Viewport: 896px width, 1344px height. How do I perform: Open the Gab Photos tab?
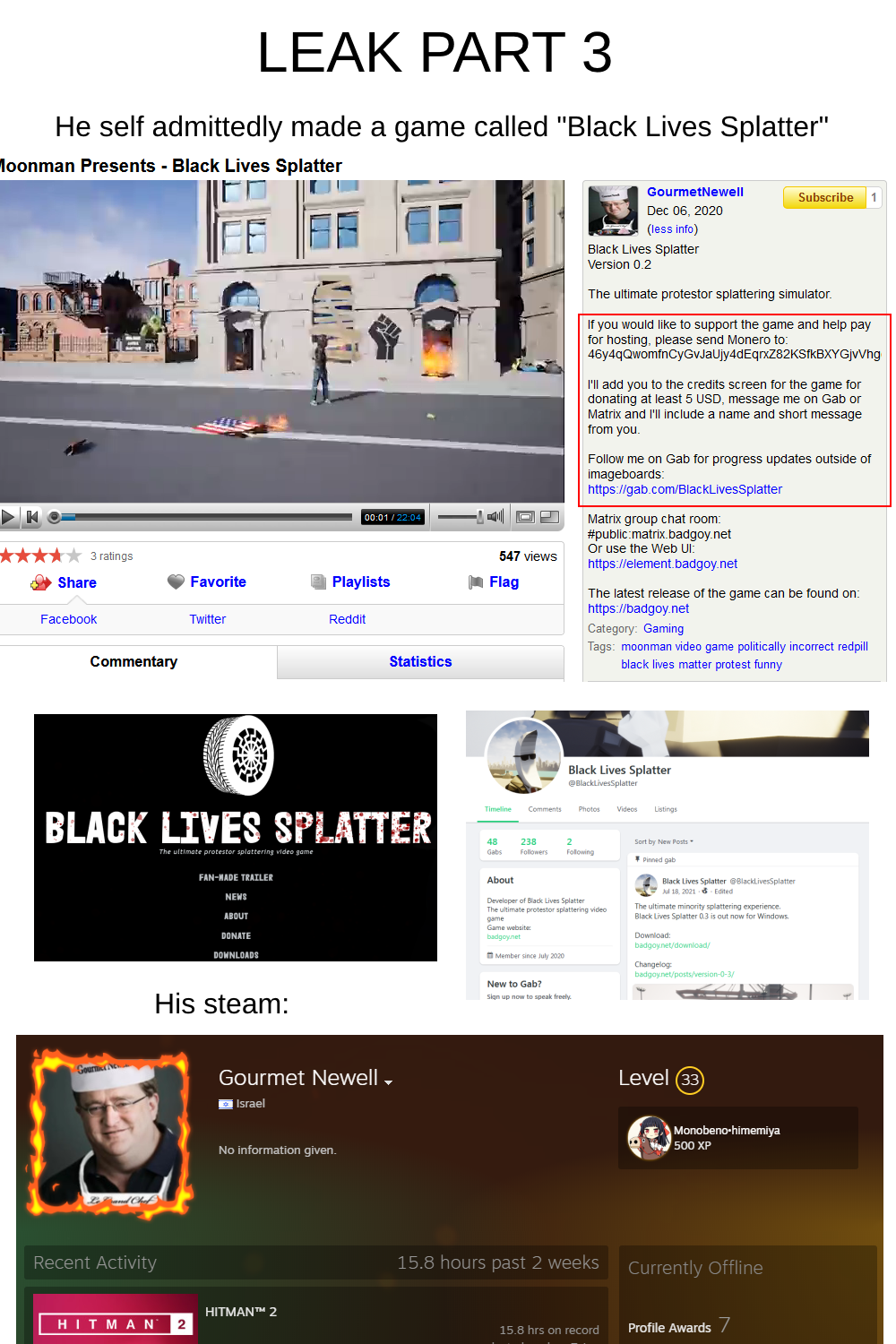point(589,809)
